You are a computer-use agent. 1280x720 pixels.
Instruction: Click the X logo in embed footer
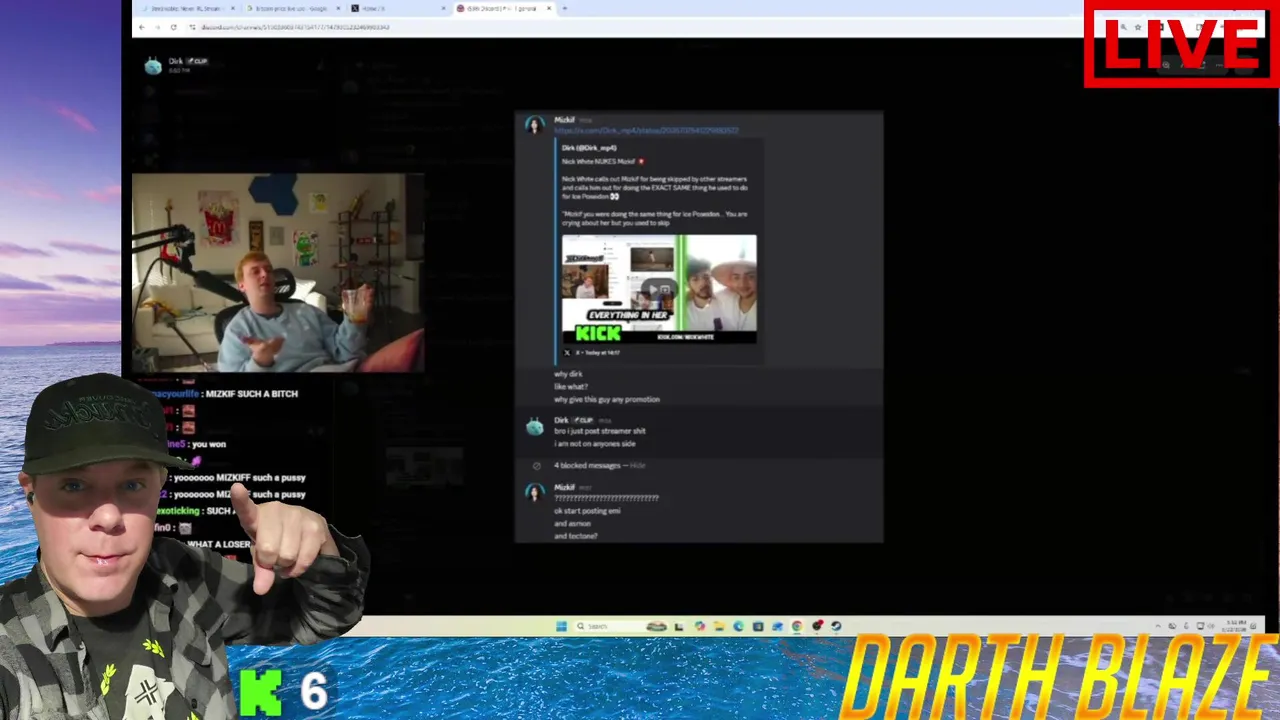(x=567, y=353)
